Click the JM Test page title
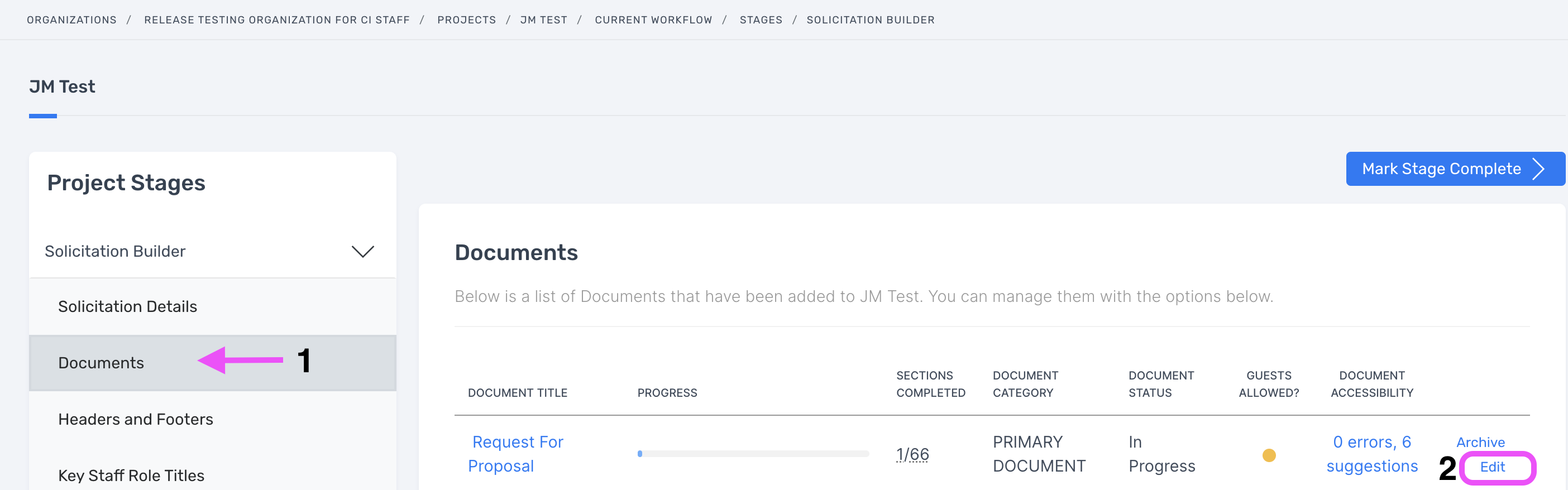The height and width of the screenshot is (490, 1568). click(62, 87)
